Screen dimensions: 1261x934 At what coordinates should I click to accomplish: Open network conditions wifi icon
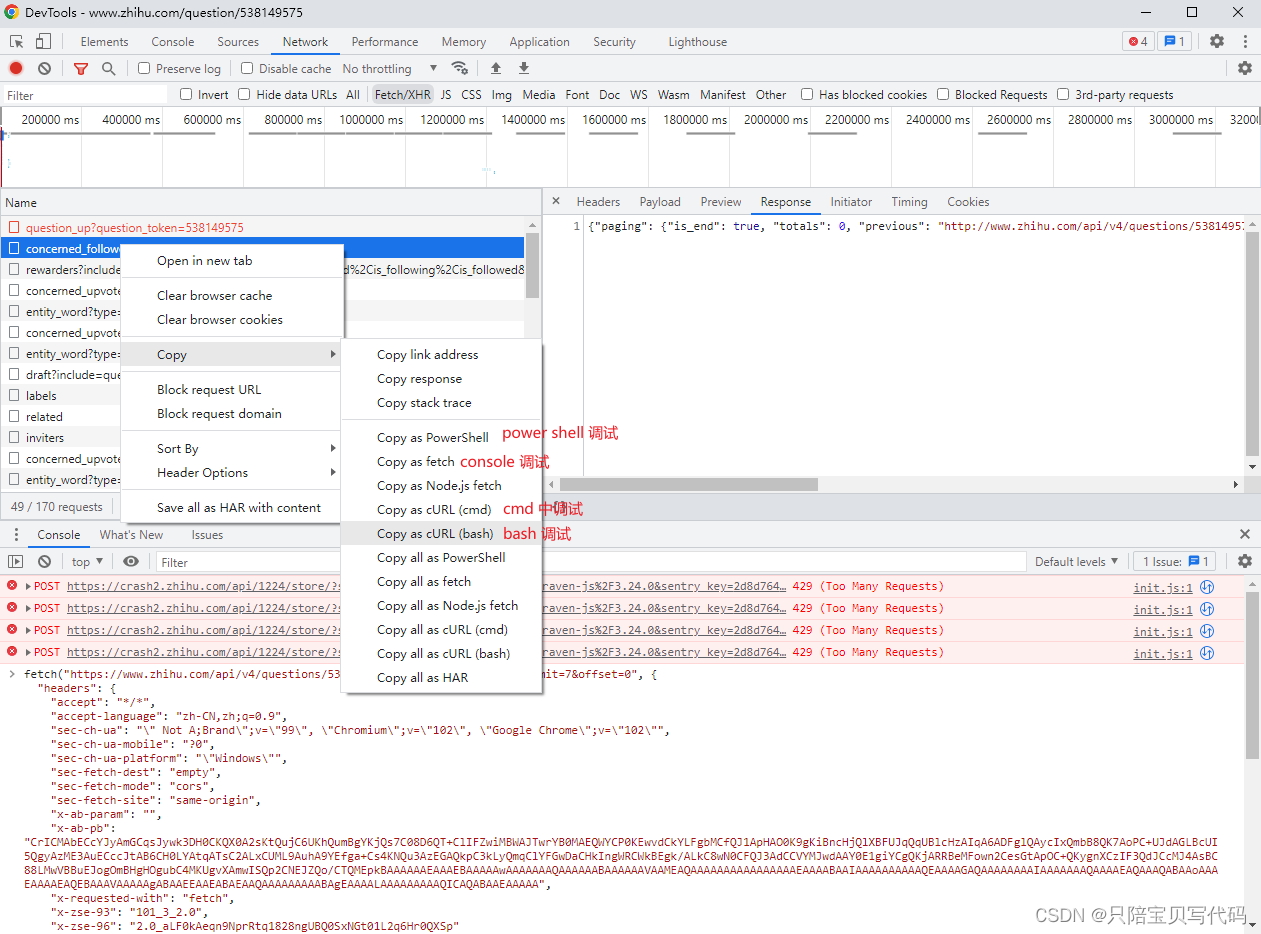tap(460, 68)
